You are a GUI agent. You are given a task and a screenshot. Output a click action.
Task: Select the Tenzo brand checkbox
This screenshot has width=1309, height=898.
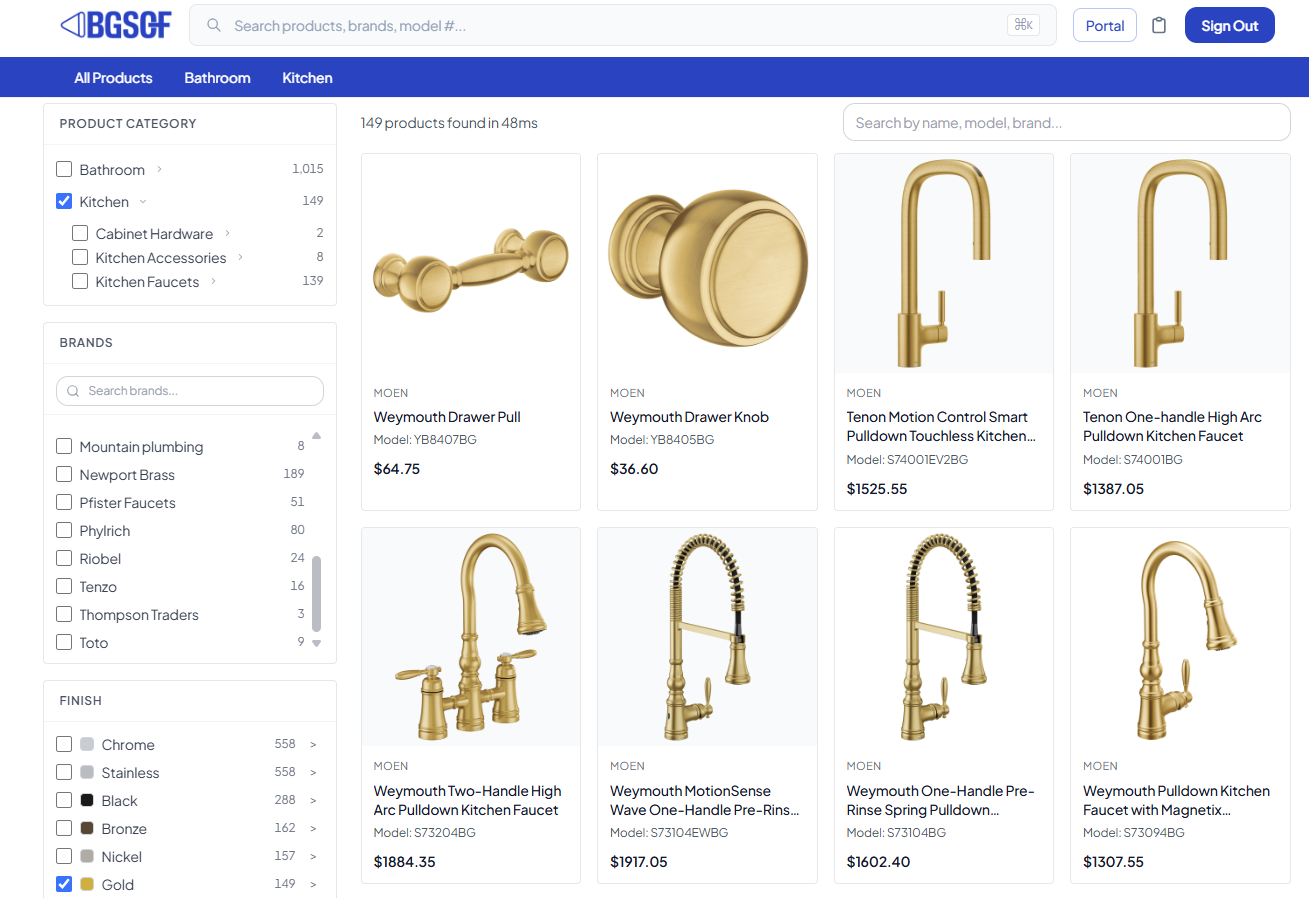pyautogui.click(x=64, y=586)
